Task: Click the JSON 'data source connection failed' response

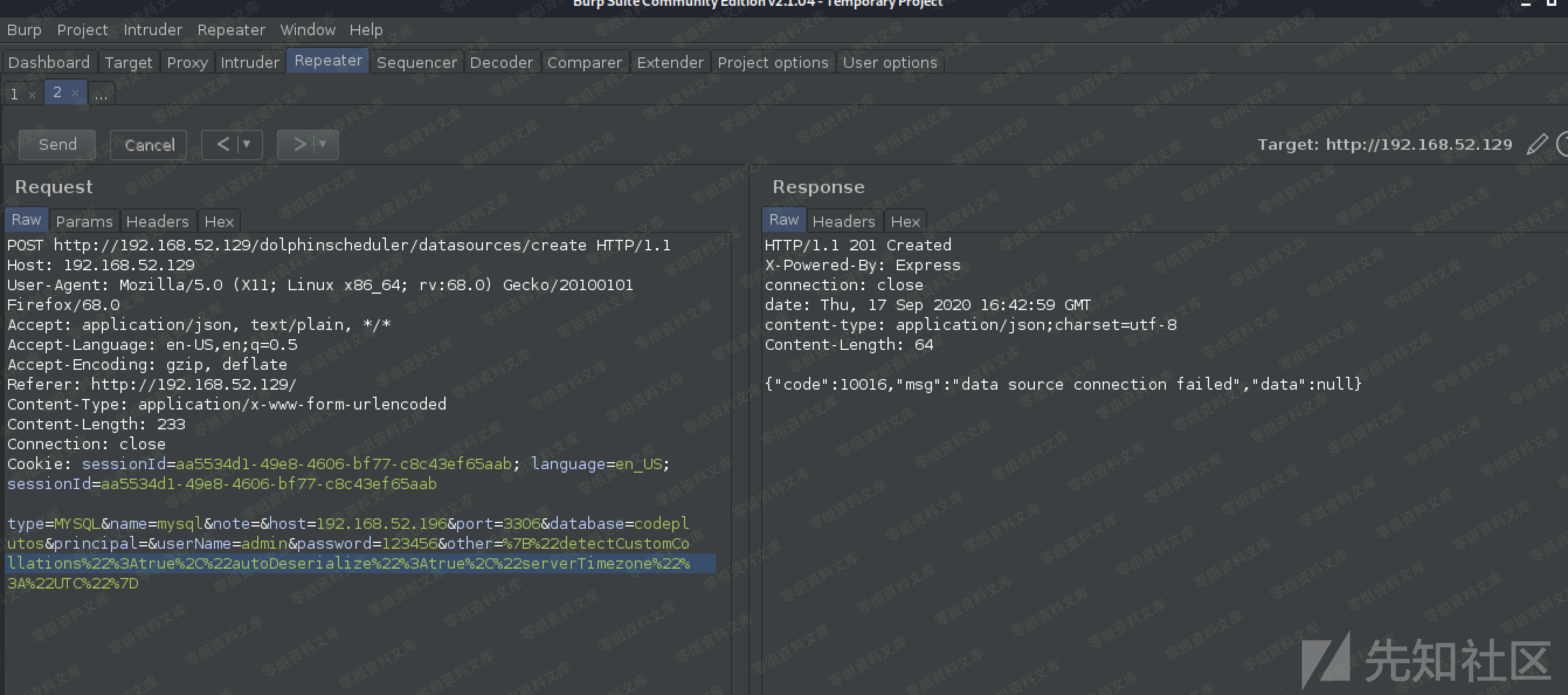Action: (x=1063, y=384)
